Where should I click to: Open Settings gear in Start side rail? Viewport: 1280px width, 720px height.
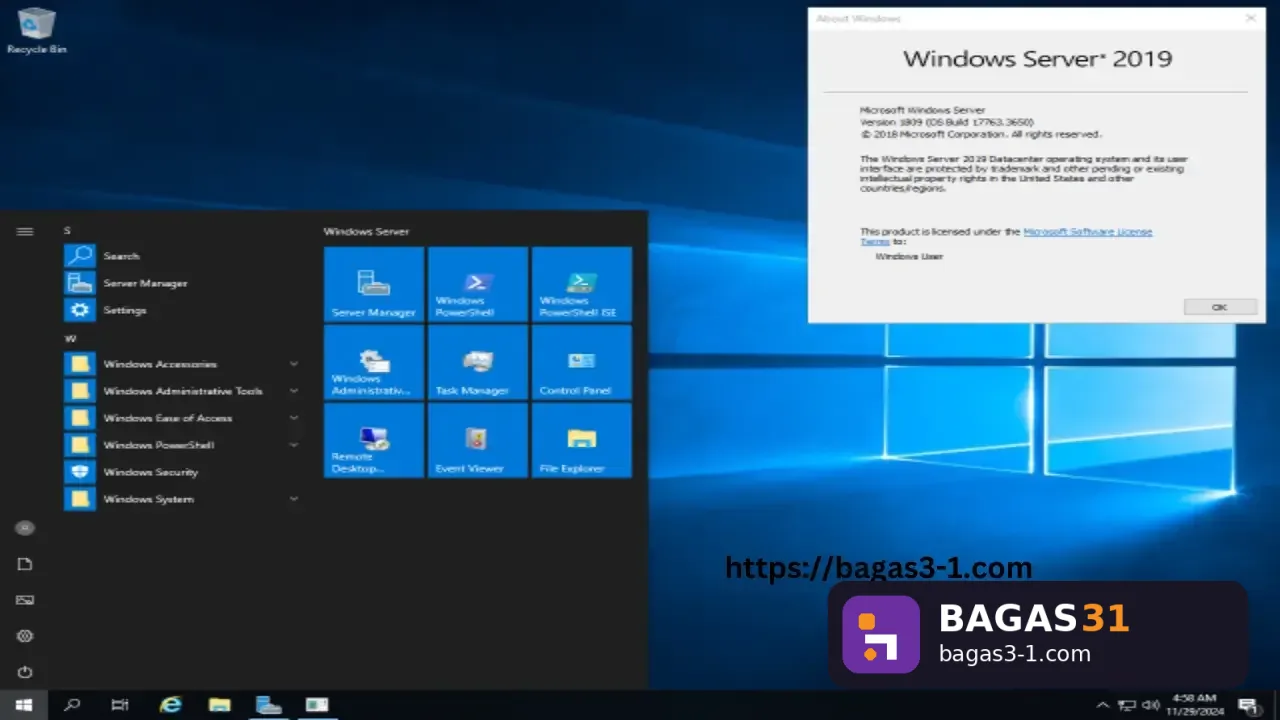(x=25, y=636)
